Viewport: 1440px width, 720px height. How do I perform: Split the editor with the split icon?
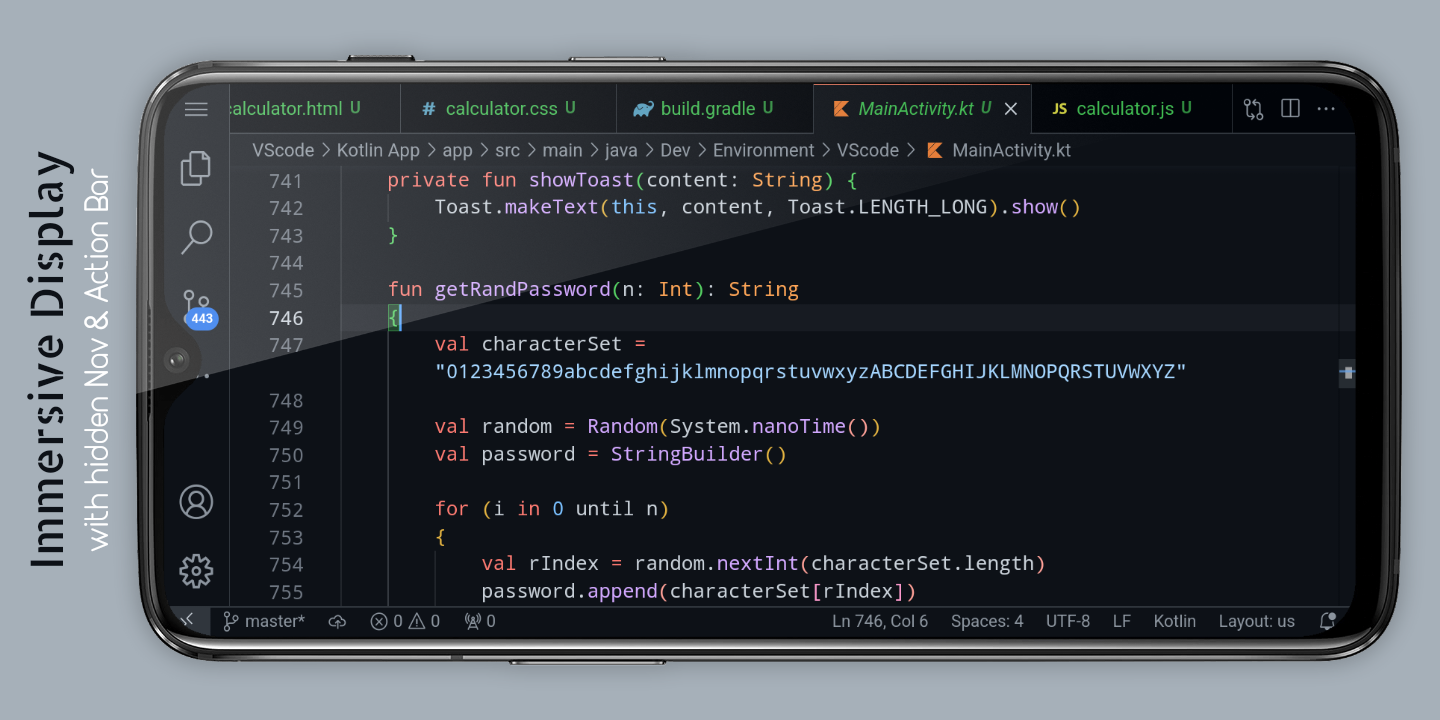[1290, 108]
